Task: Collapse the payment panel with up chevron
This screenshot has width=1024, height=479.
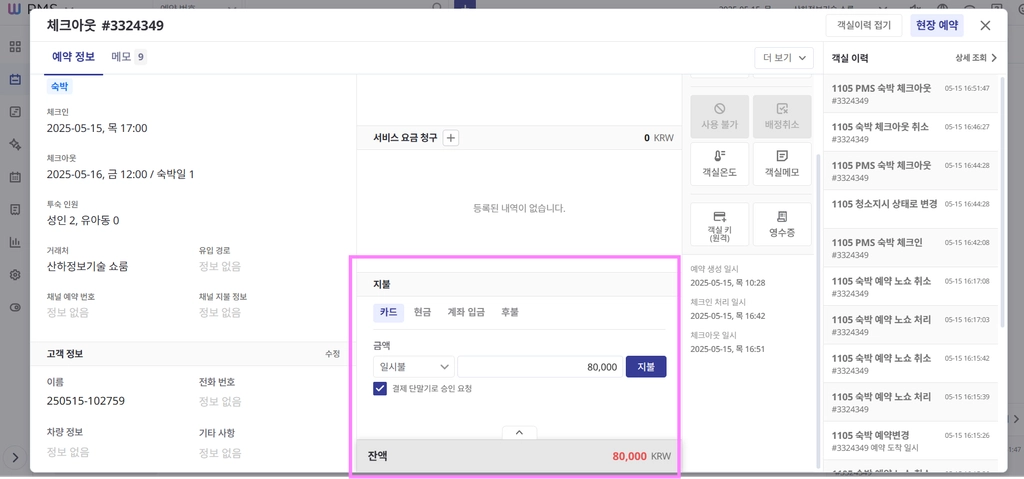Action: coord(520,433)
